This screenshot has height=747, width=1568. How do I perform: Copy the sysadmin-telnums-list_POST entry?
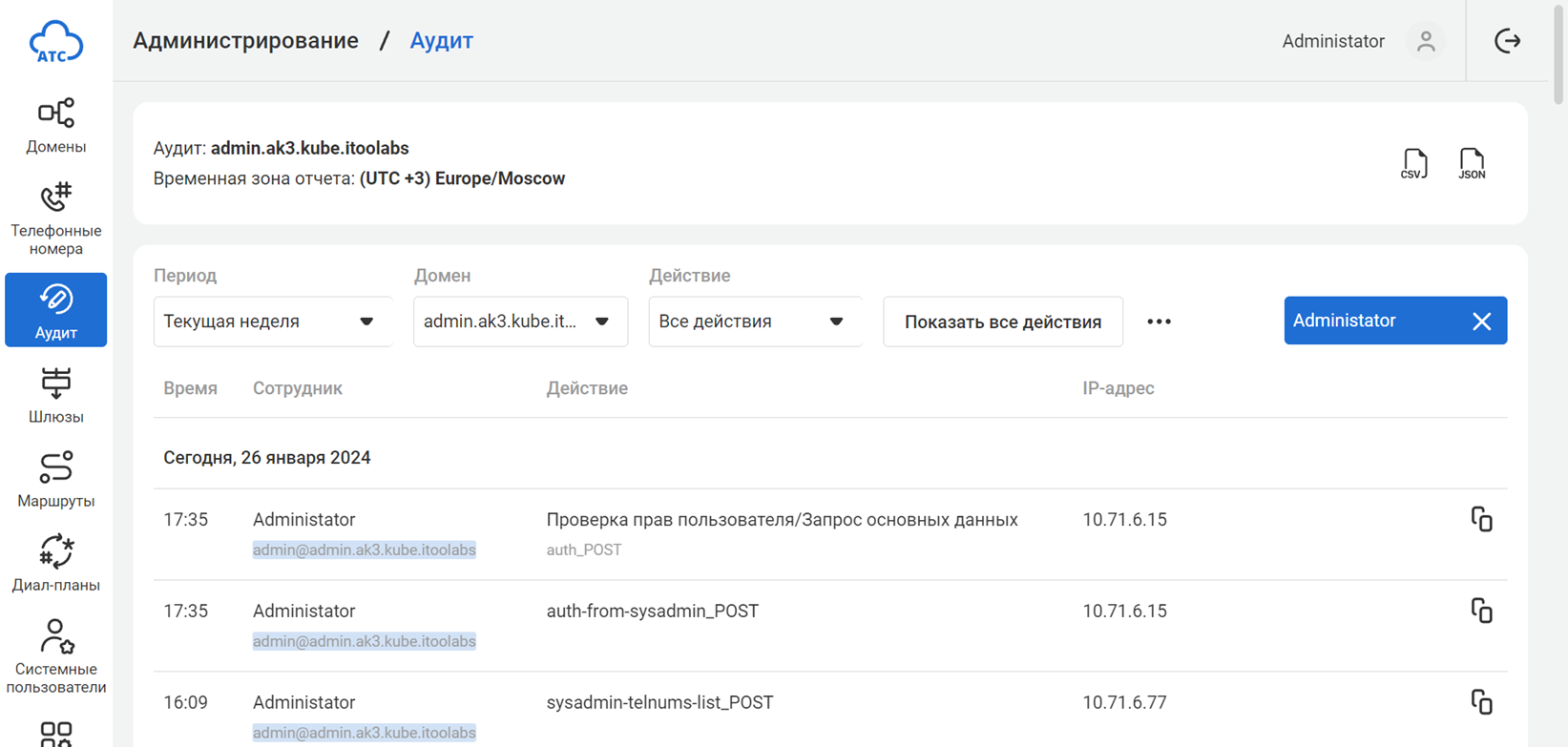click(1481, 702)
